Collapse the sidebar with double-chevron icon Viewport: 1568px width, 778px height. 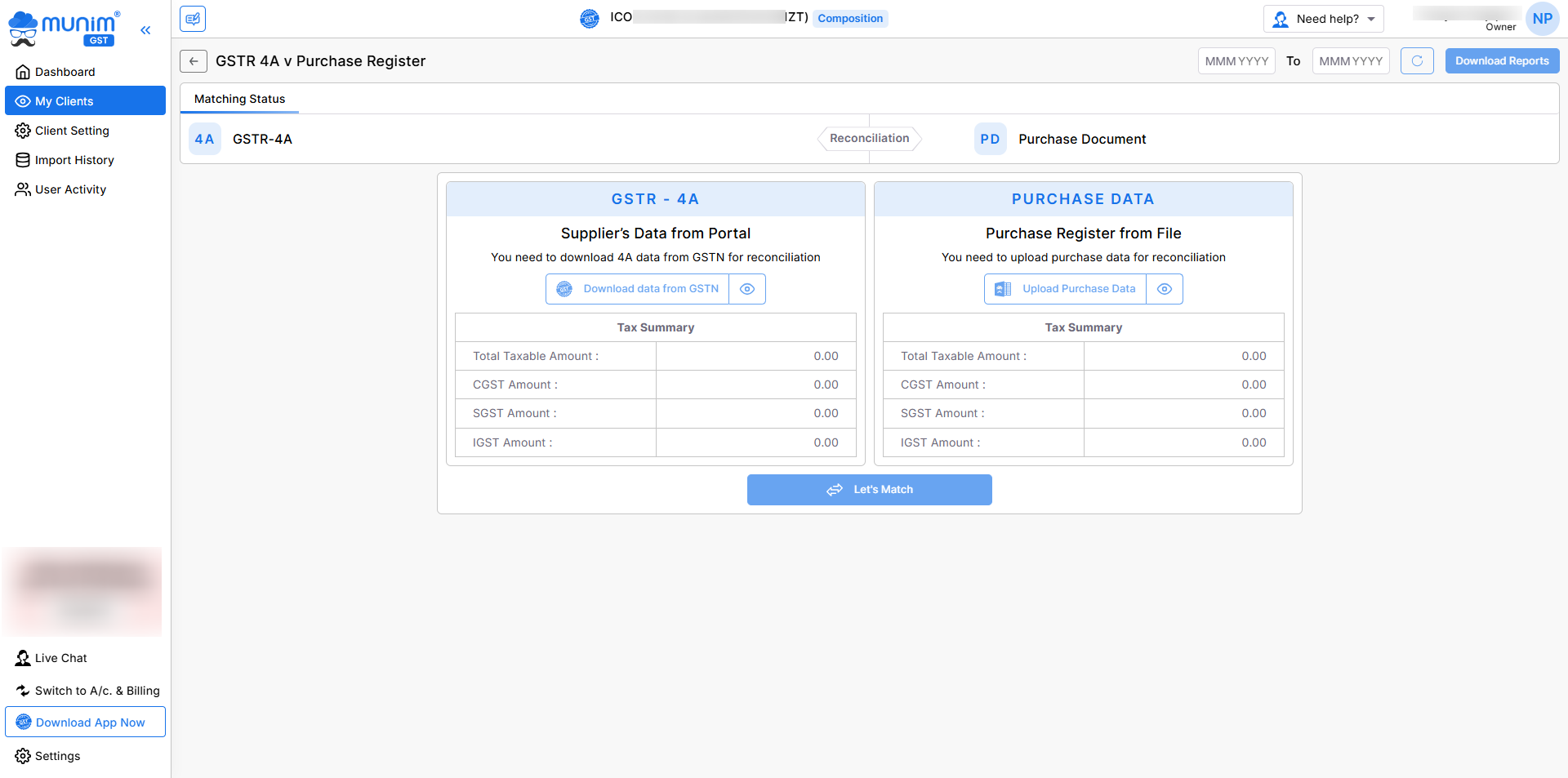coord(145,30)
